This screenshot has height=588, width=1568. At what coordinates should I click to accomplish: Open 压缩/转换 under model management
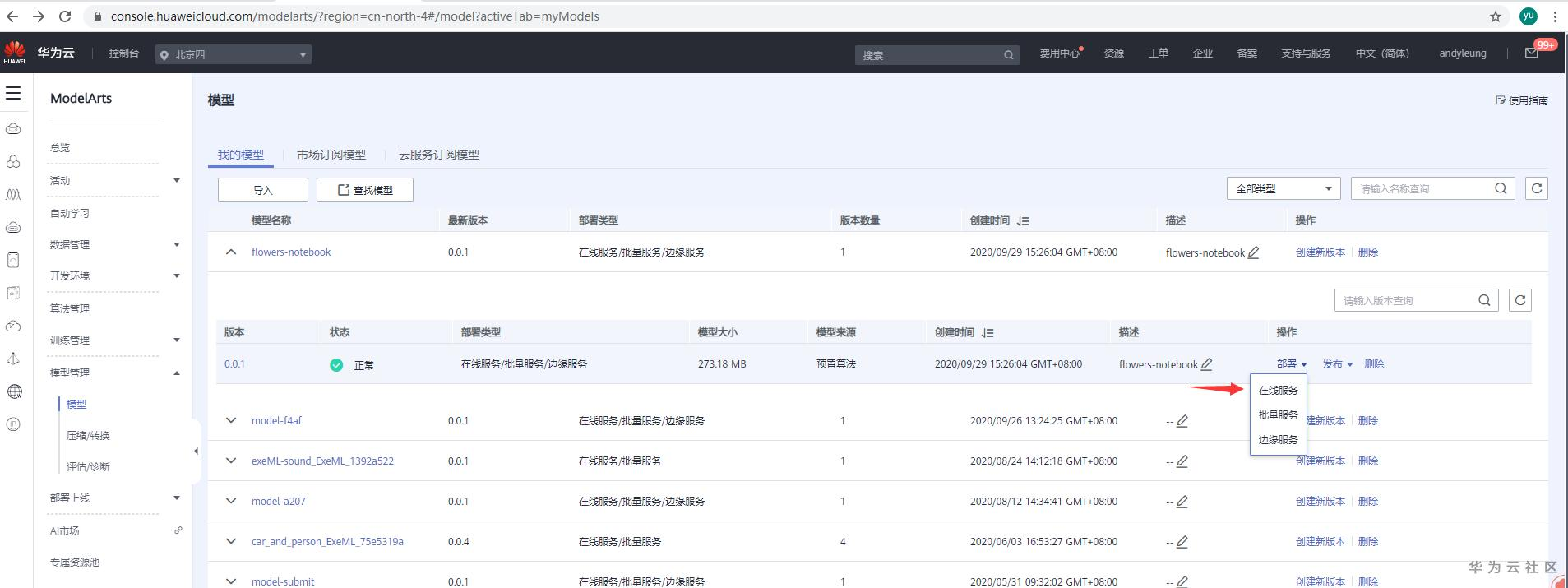88,435
